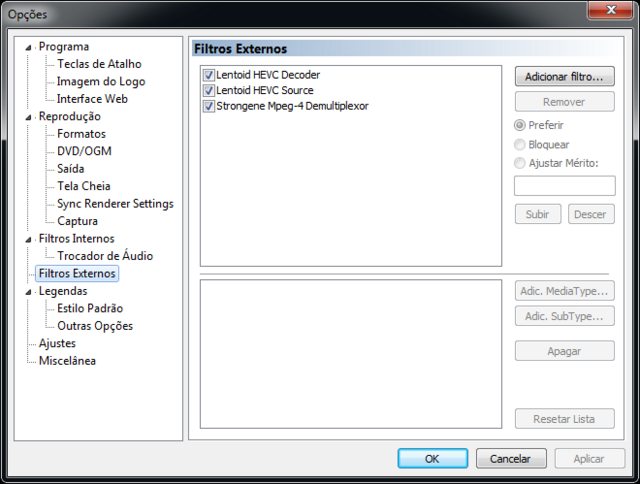Open Estilo Padrão settings
This screenshot has height=484, width=640.
point(90,308)
